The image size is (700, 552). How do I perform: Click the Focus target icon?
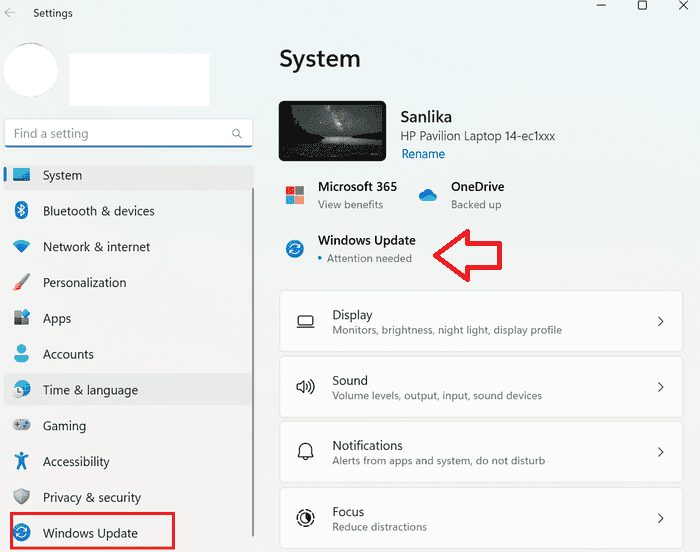(305, 518)
